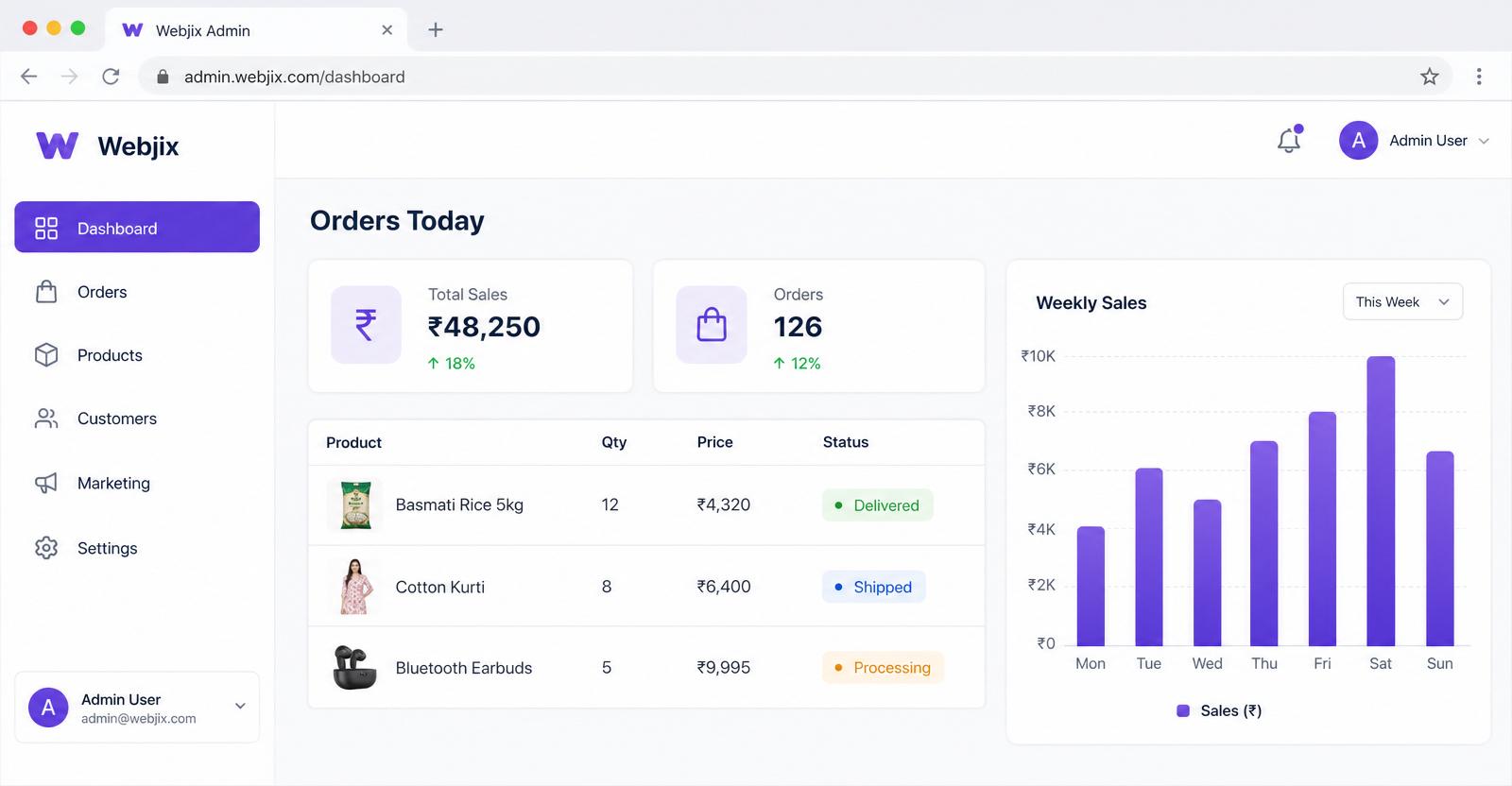1512x786 pixels.
Task: Click the Mon bar in Weekly Sales chart
Action: tap(1091, 586)
